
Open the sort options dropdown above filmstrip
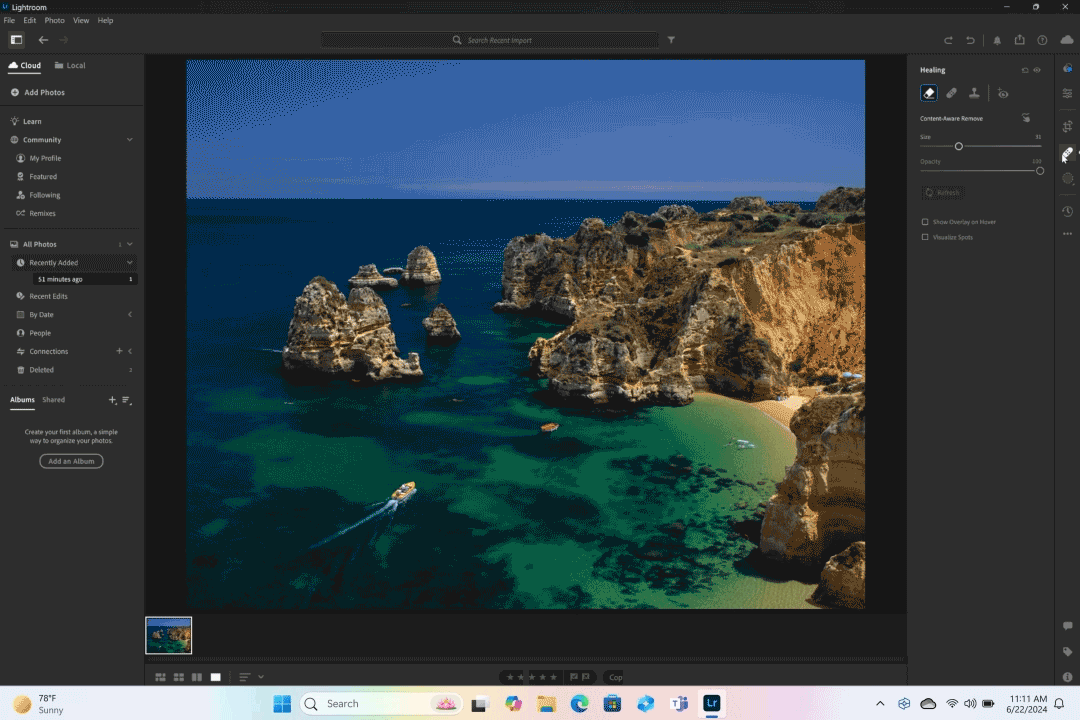(247, 677)
